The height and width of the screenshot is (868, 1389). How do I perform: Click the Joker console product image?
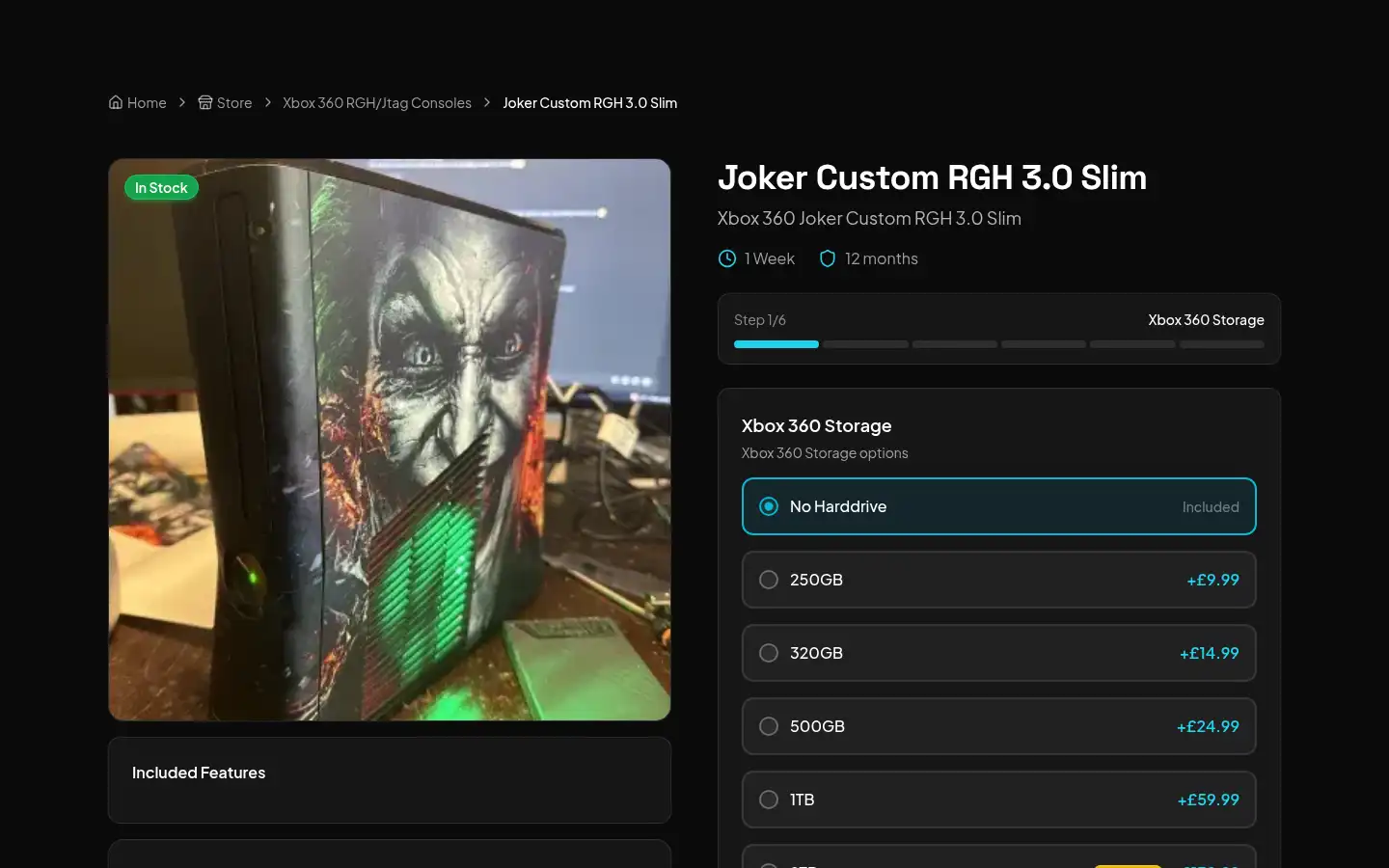[390, 440]
